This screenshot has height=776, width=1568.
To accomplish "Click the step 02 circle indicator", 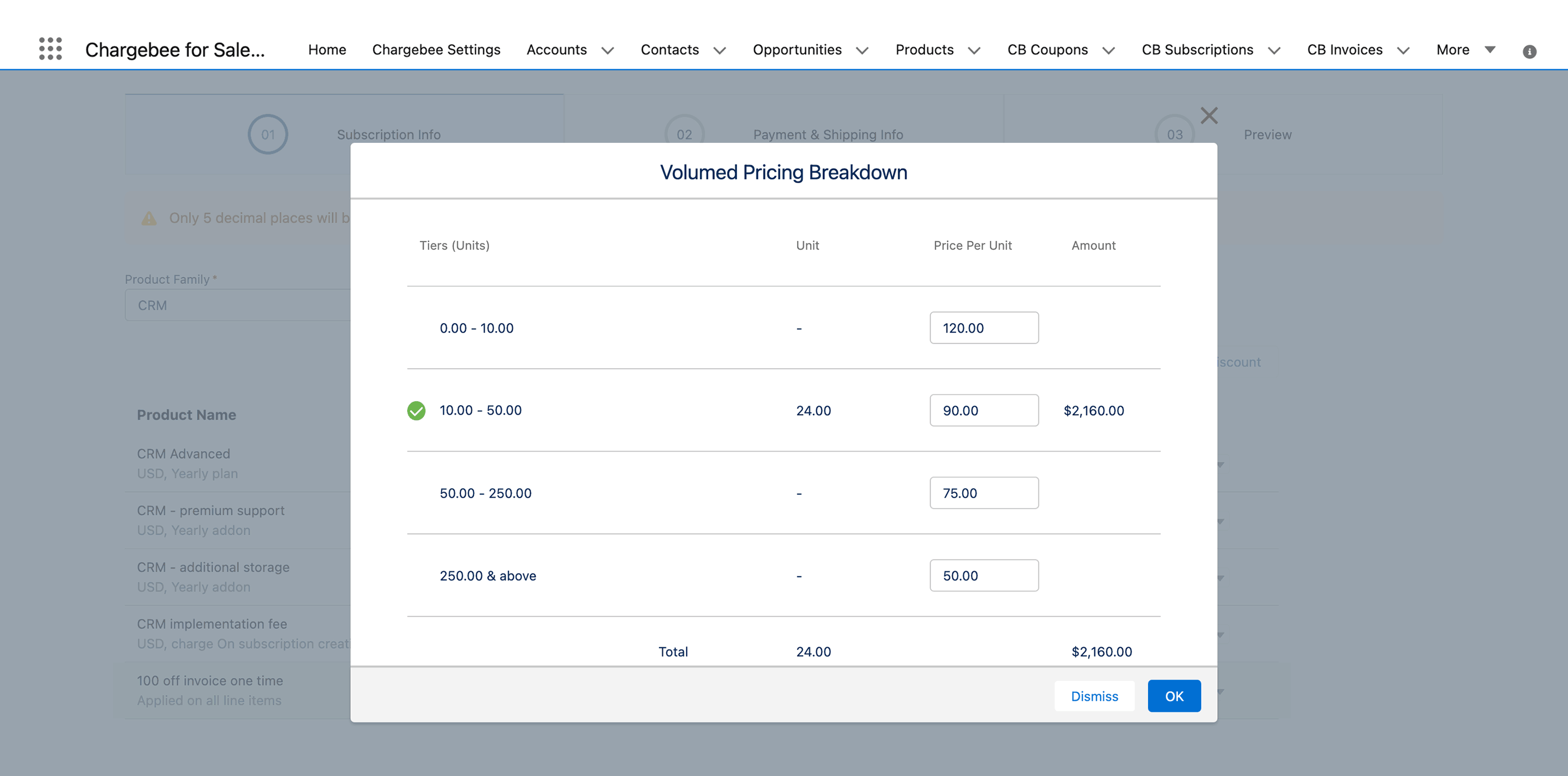I will (683, 134).
